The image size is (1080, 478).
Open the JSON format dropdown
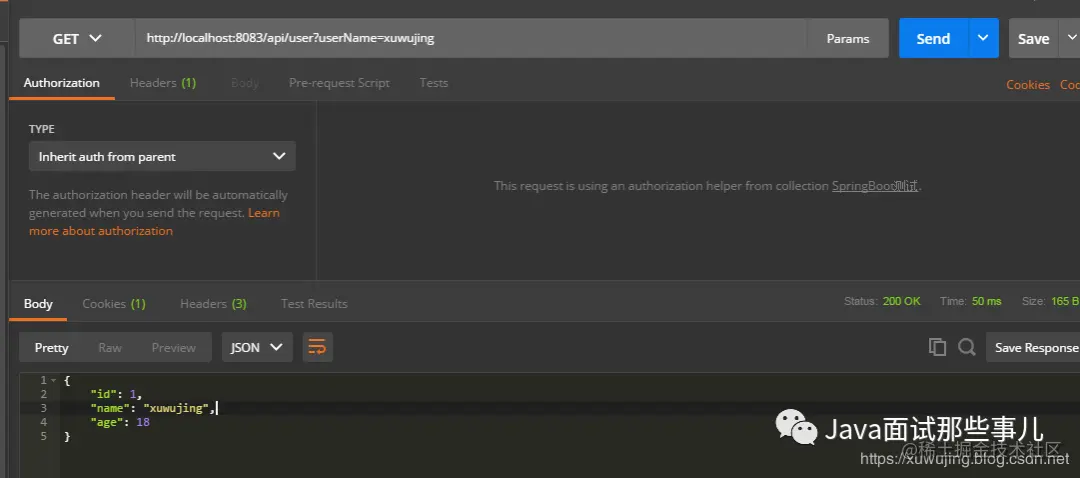point(257,348)
